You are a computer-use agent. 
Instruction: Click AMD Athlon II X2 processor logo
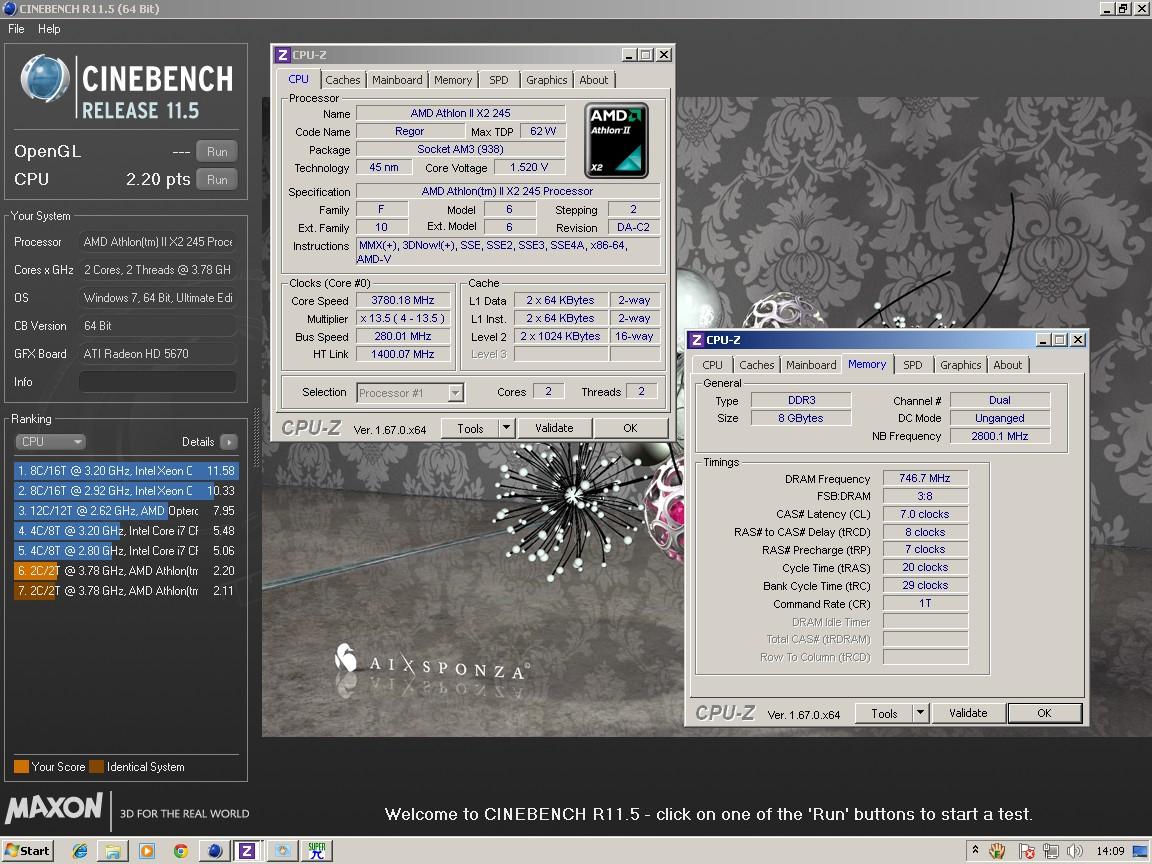click(616, 140)
